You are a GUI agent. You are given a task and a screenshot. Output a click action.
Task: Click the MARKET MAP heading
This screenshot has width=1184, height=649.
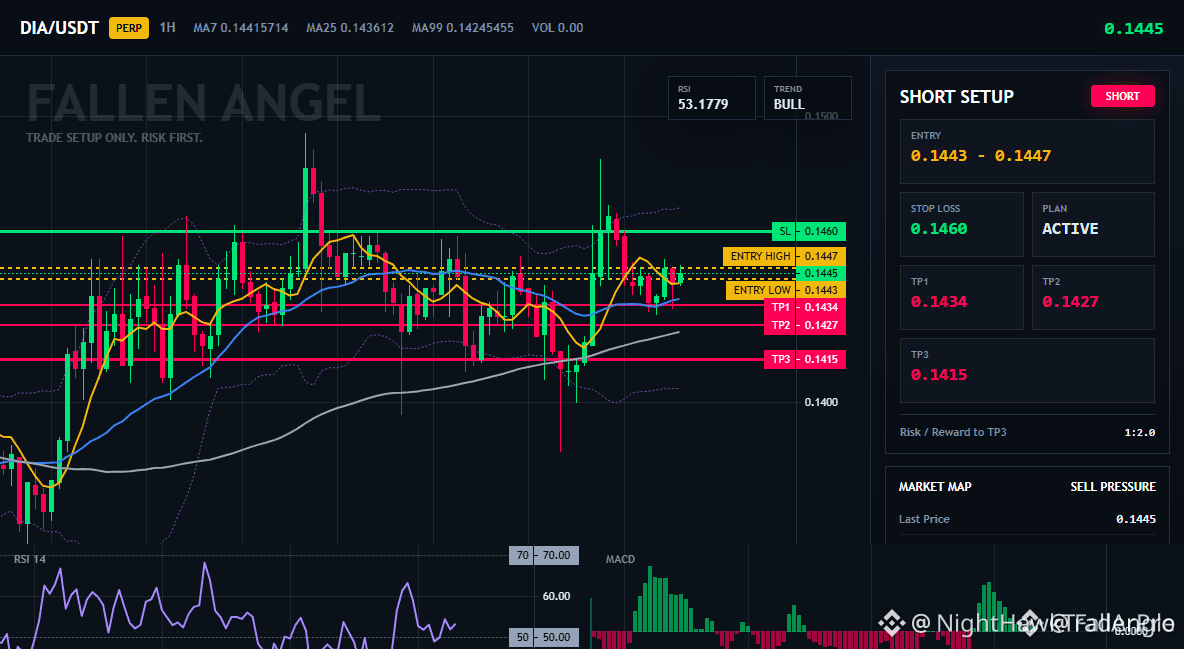(x=935, y=487)
